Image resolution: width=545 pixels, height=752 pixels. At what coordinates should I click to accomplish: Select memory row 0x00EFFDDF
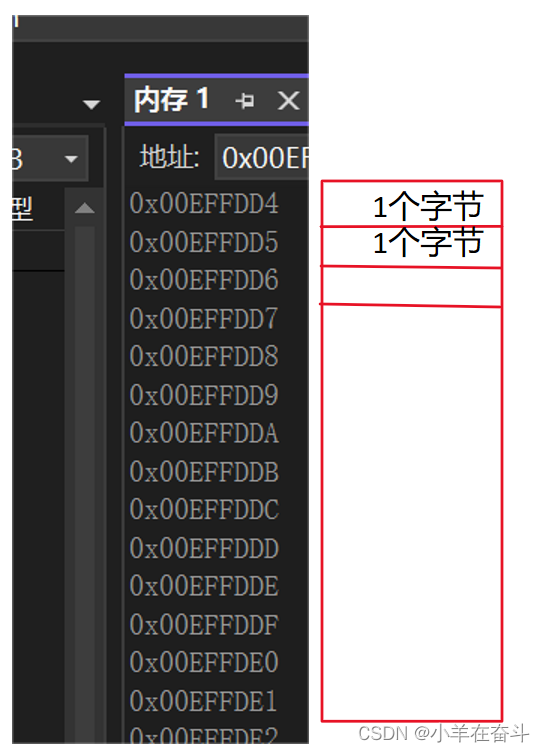(204, 624)
